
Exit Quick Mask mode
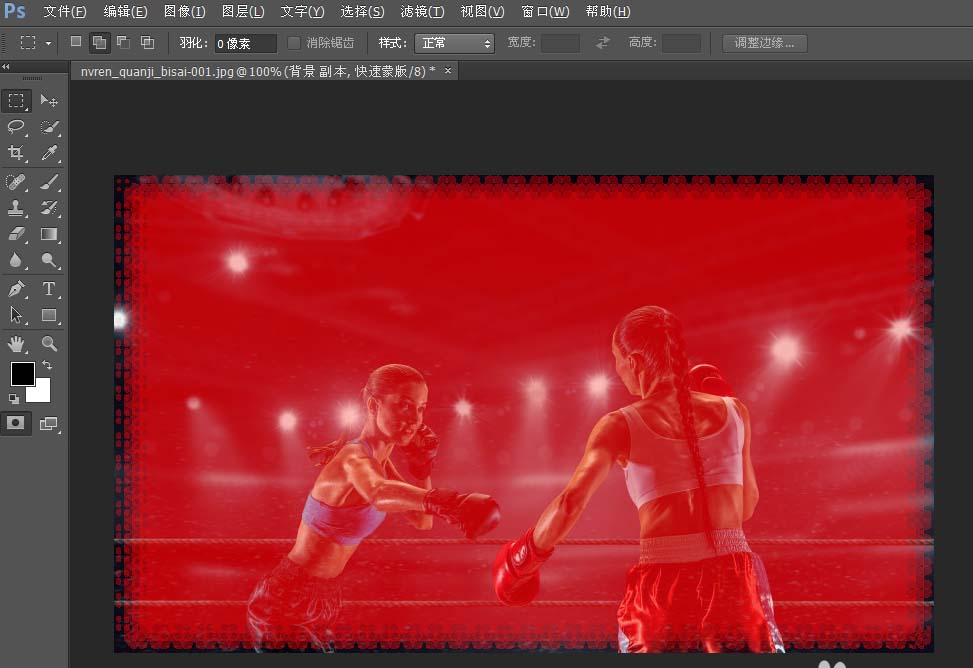pyautogui.click(x=16, y=423)
